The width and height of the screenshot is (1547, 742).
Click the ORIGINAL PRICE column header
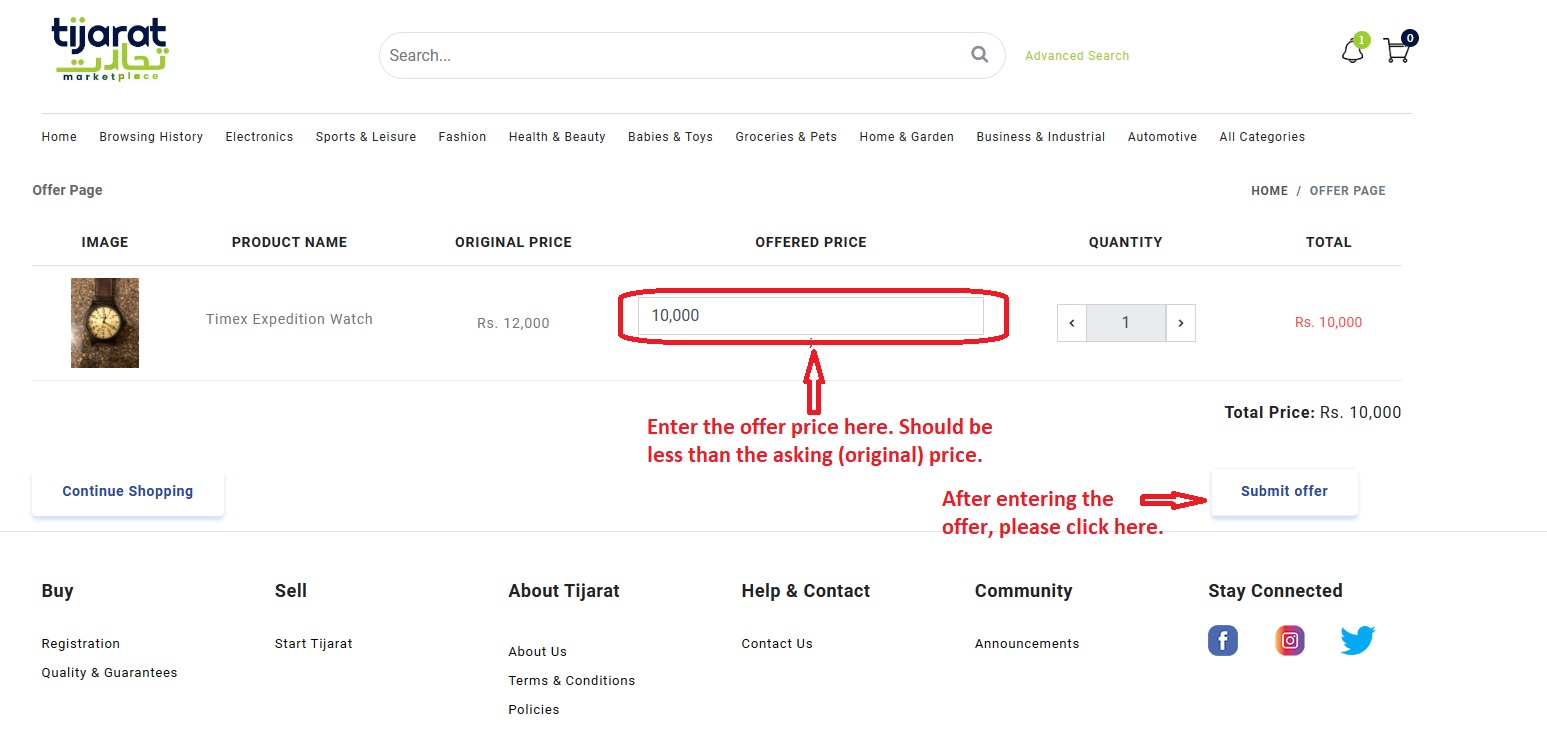click(513, 242)
